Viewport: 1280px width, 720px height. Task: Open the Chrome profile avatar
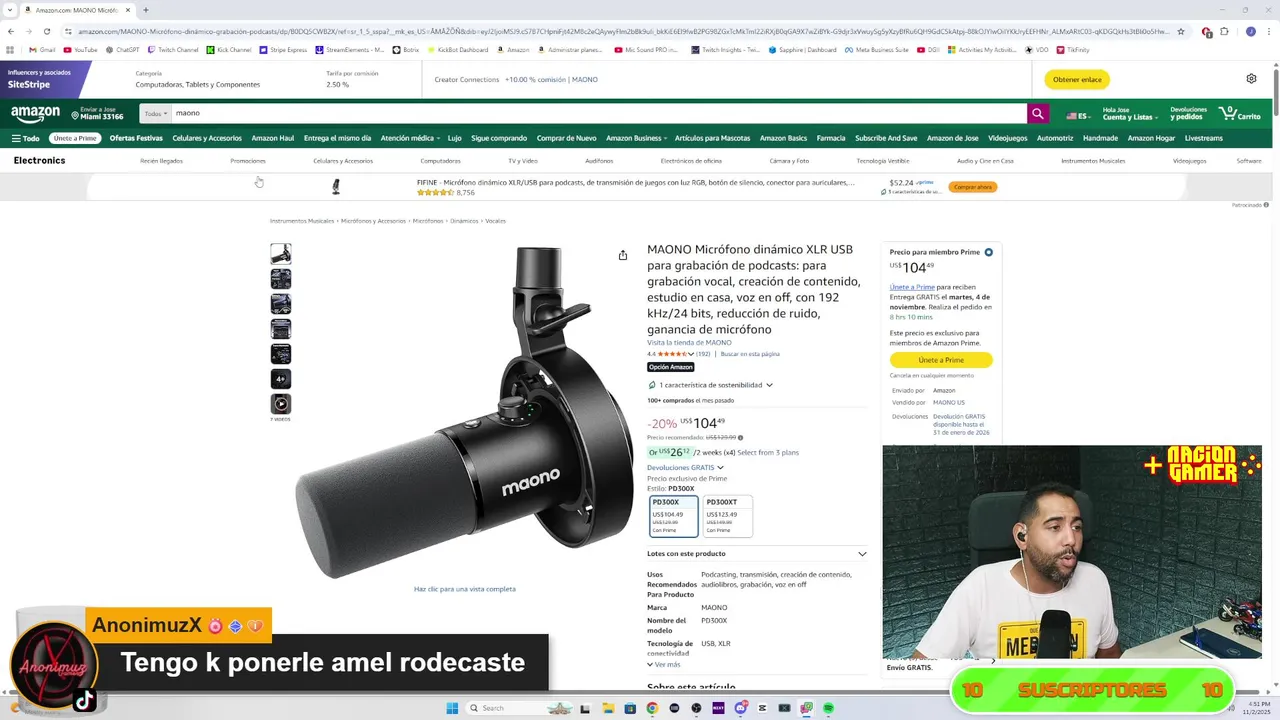click(1250, 31)
